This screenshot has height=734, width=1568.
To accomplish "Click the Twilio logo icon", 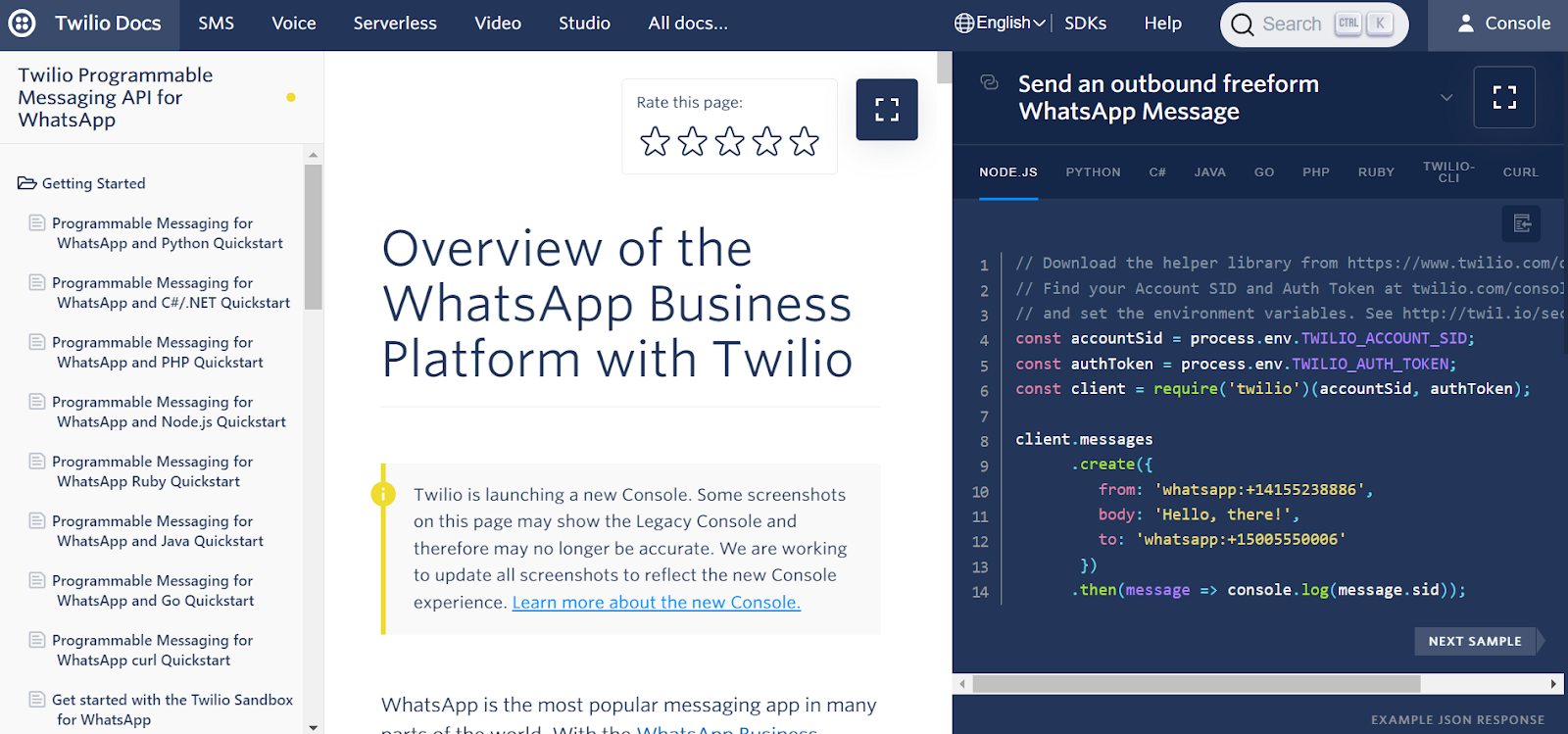I will point(22,23).
